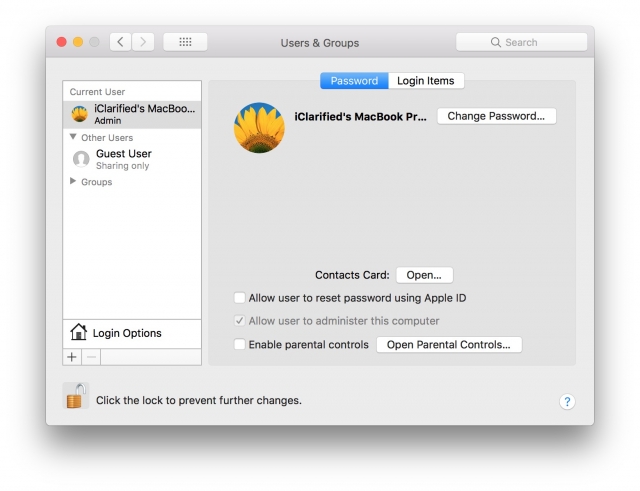Enable reset password using Apple ID
The height and width of the screenshot is (491, 640).
tap(239, 298)
